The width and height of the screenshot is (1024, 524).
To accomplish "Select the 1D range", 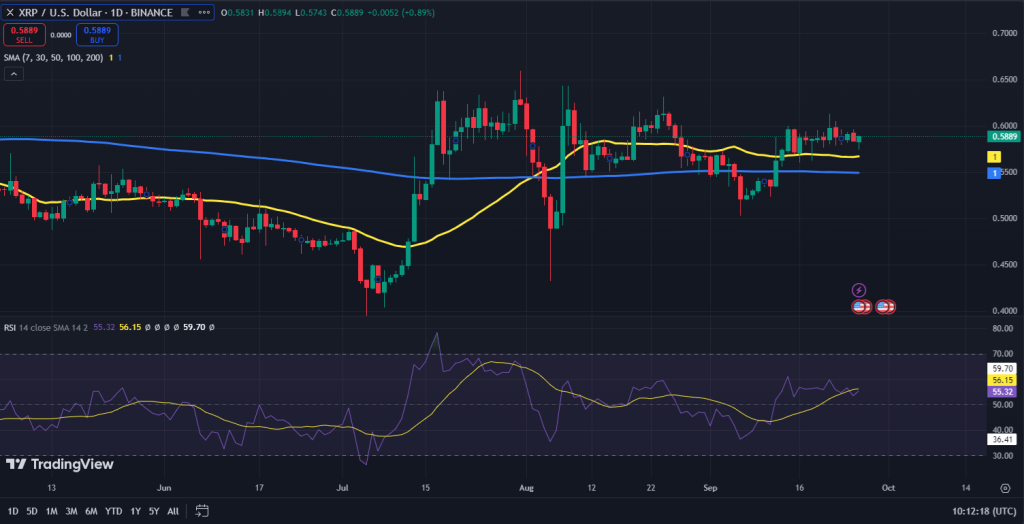I will pos(13,510).
